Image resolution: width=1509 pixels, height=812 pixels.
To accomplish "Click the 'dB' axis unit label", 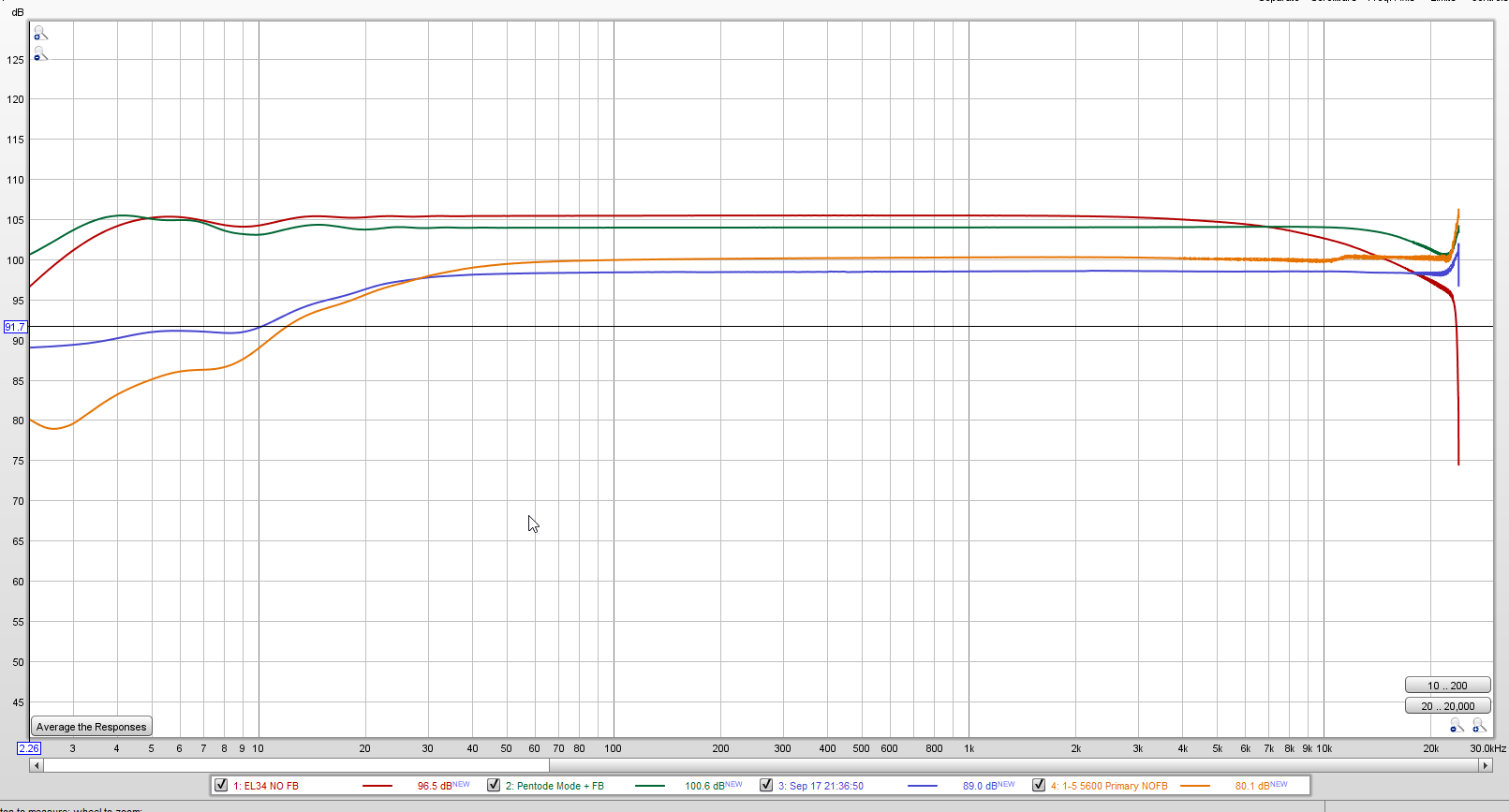I will point(18,12).
